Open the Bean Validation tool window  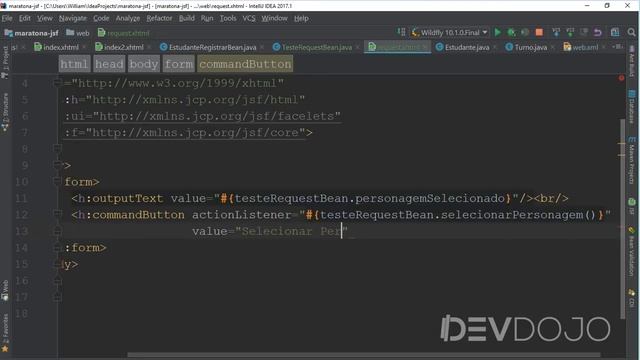click(632, 251)
